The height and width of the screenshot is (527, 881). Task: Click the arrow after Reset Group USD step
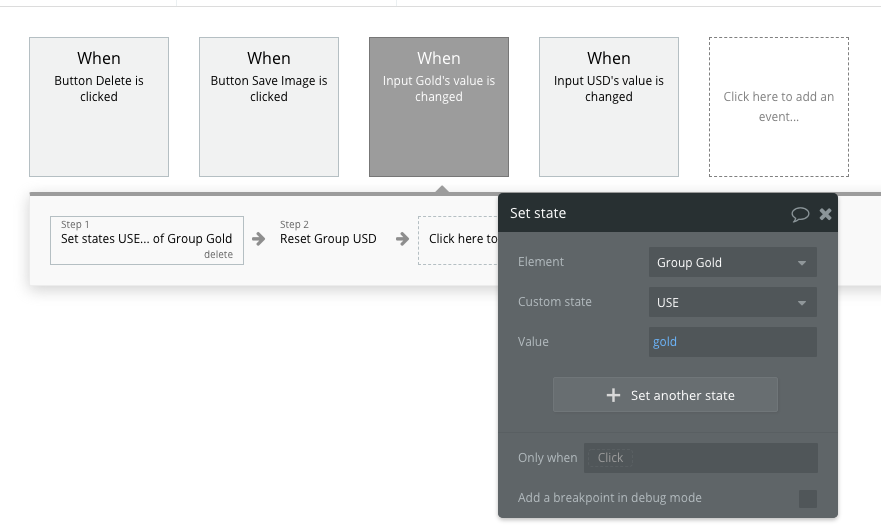point(402,239)
